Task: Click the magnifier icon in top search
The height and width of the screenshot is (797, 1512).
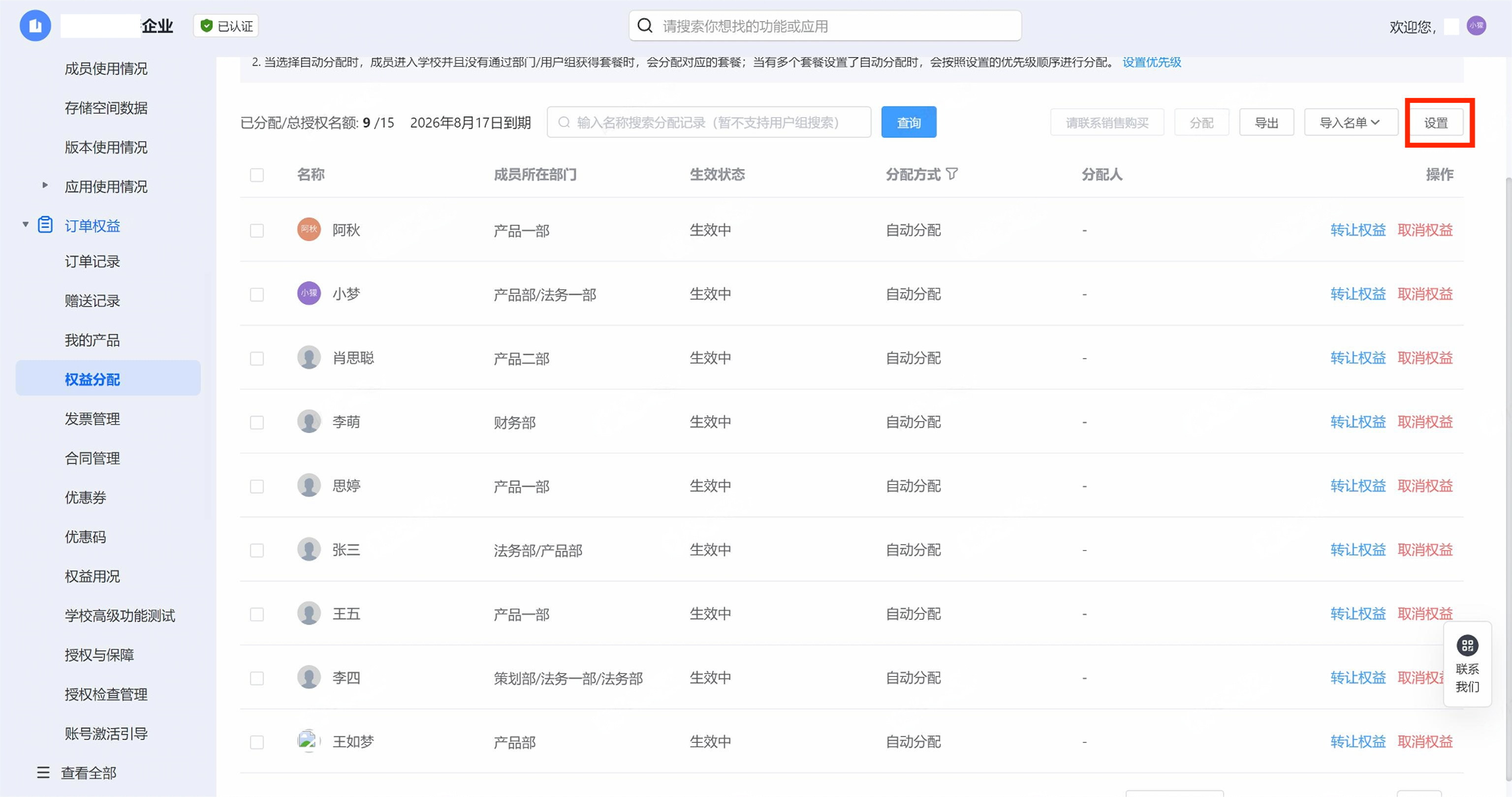Action: click(x=645, y=26)
